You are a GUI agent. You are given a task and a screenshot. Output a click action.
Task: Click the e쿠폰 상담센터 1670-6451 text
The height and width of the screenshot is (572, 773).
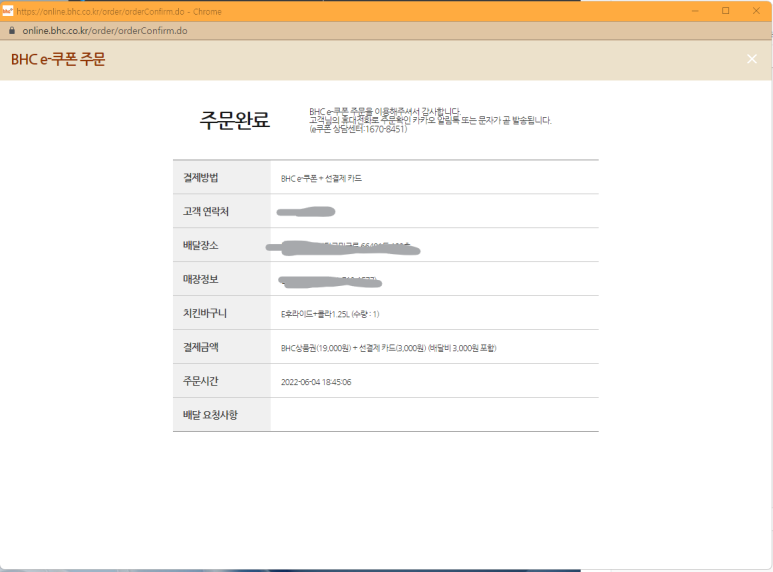(x=358, y=129)
